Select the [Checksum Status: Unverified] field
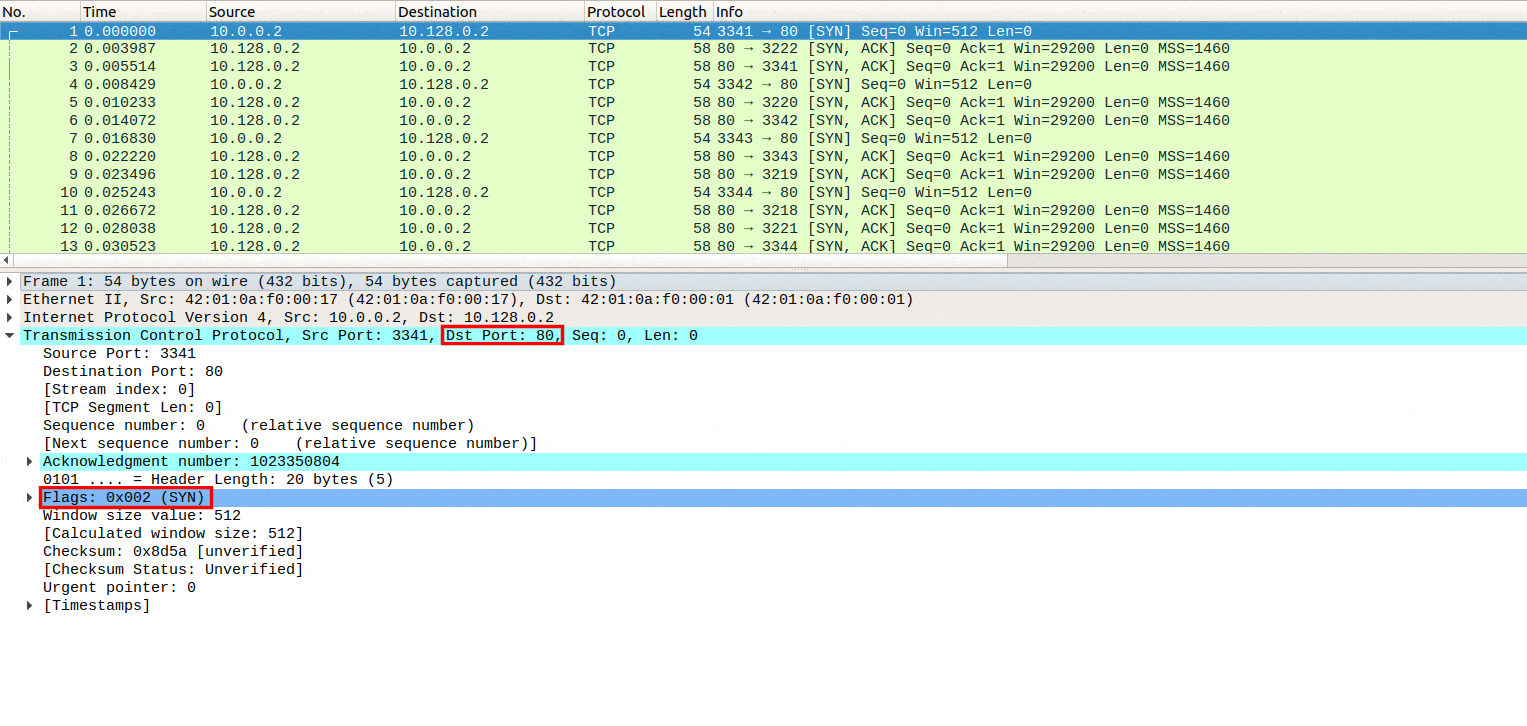 coord(173,570)
